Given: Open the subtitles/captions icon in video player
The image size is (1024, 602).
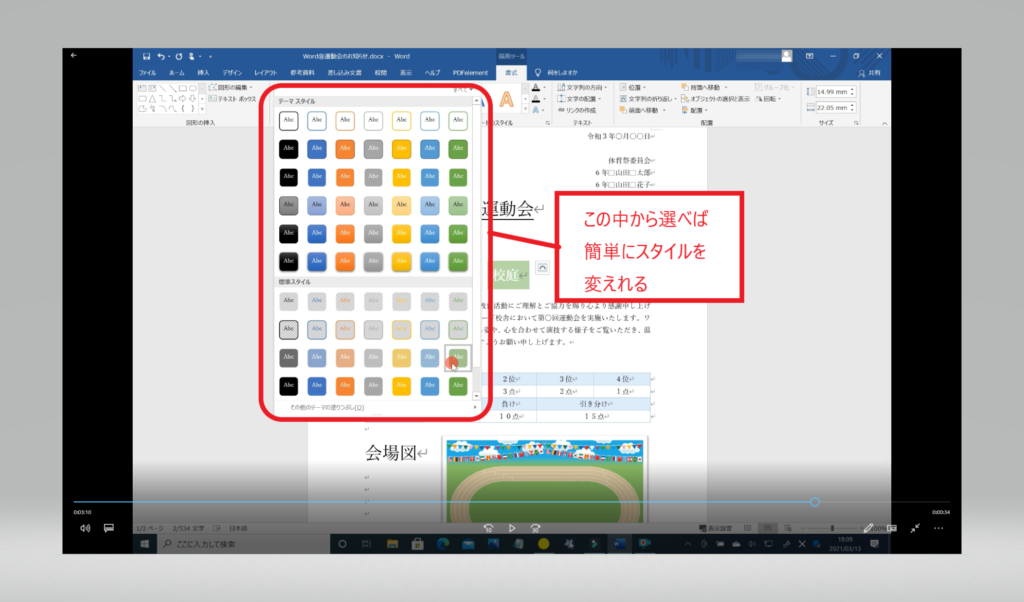Looking at the screenshot, I should pos(109,527).
